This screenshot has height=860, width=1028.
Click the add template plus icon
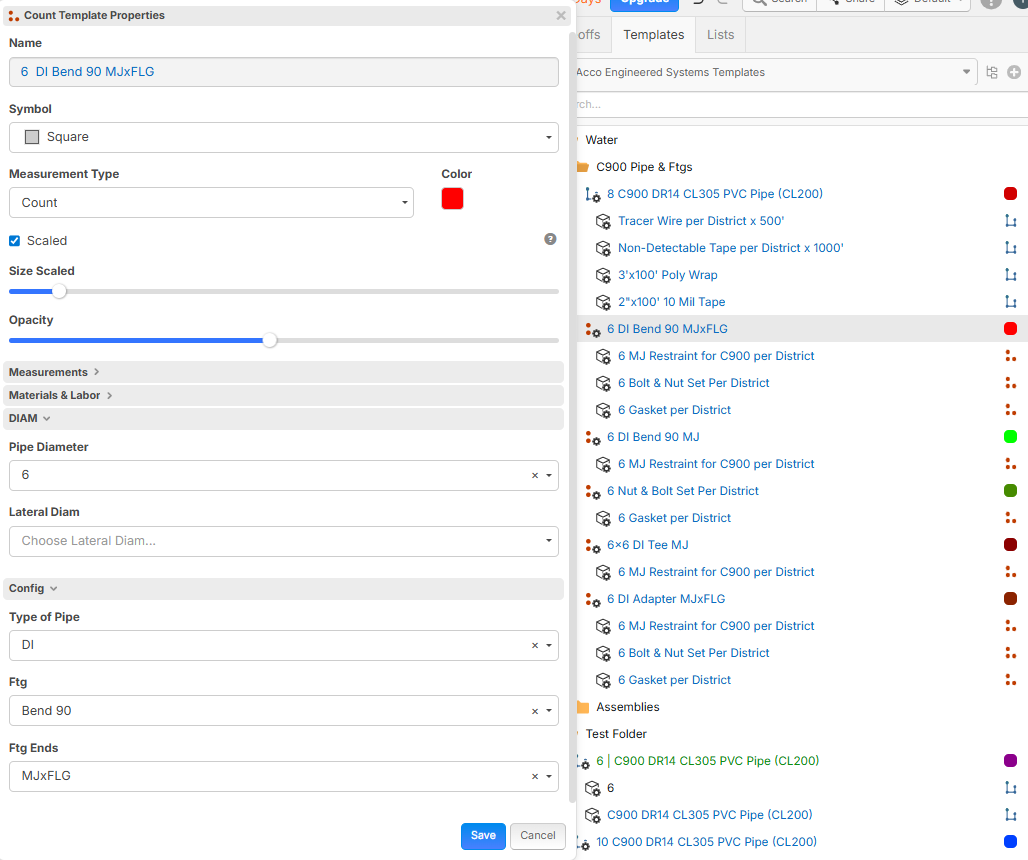pyautogui.click(x=1014, y=72)
